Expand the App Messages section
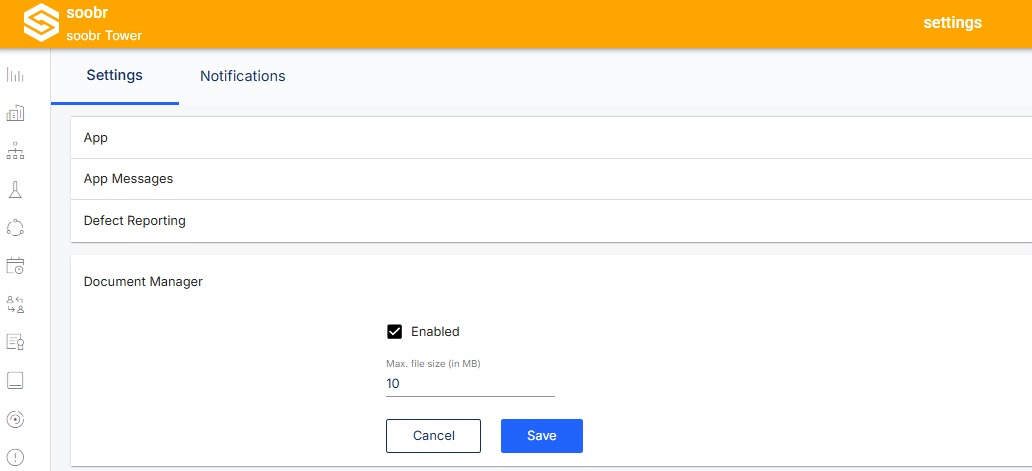This screenshot has height=471, width=1032. click(551, 179)
